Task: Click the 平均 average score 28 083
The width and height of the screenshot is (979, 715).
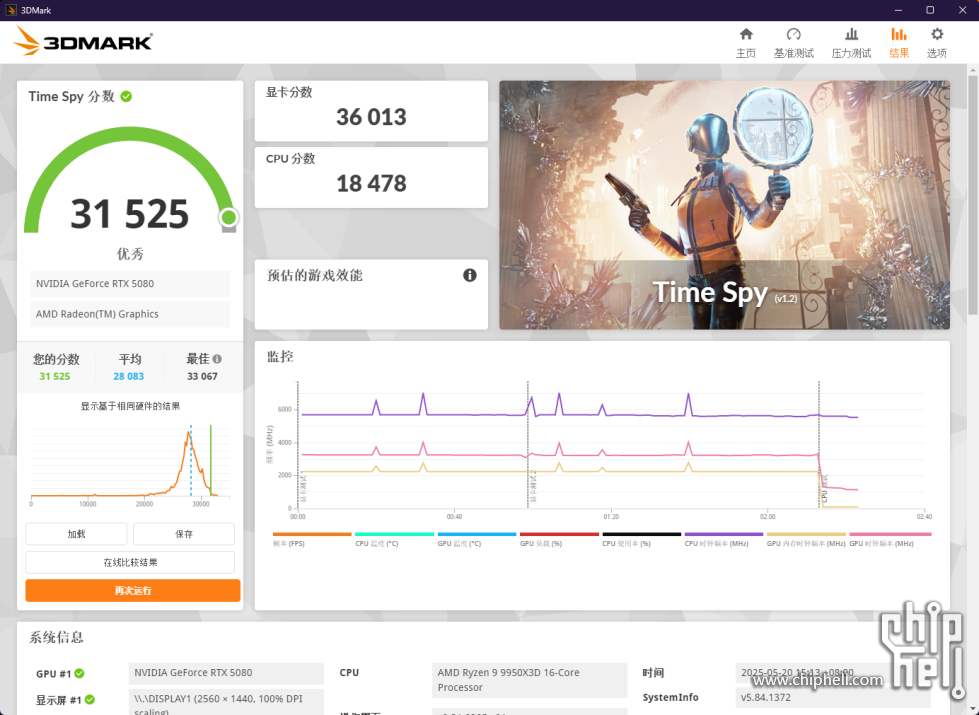Action: [x=129, y=377]
